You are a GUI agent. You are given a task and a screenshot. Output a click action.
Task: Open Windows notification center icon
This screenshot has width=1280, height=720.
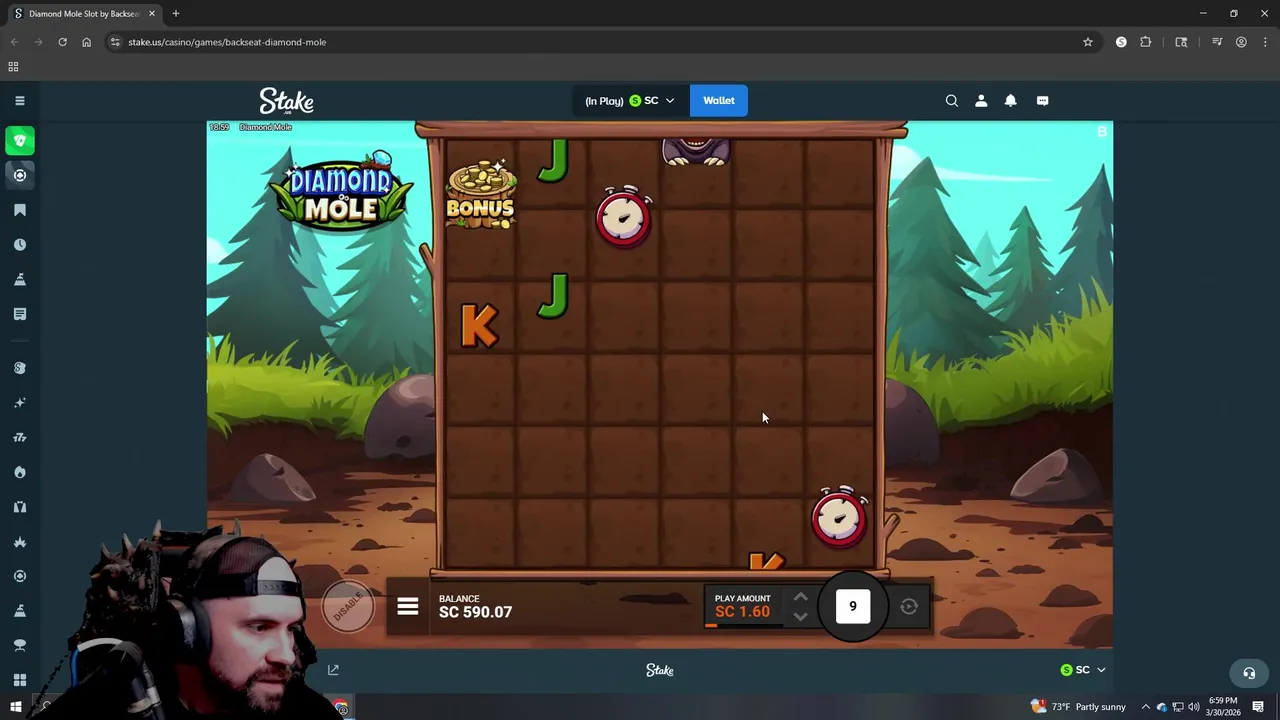tap(1258, 707)
